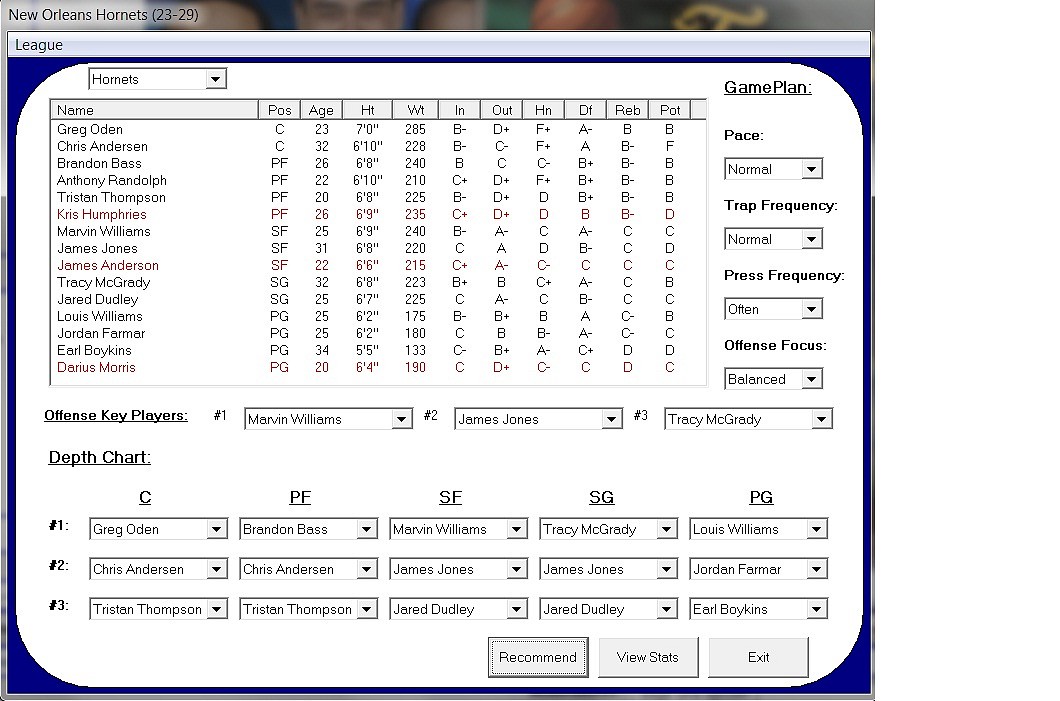Click the Wt column header

pyautogui.click(x=415, y=110)
